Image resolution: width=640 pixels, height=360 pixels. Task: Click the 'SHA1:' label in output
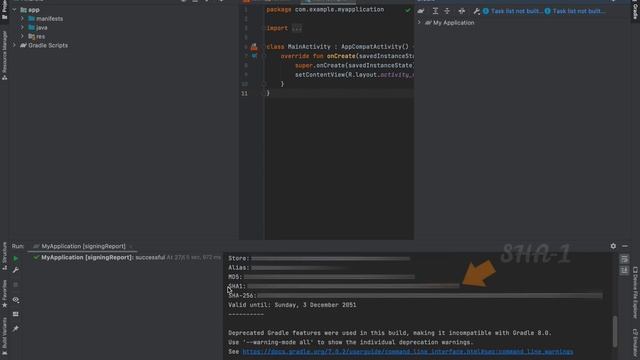237,286
